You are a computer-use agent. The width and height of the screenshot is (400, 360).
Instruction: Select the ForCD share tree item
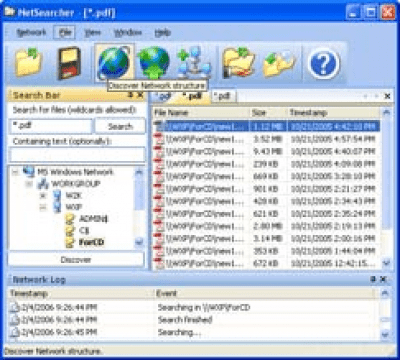91,242
